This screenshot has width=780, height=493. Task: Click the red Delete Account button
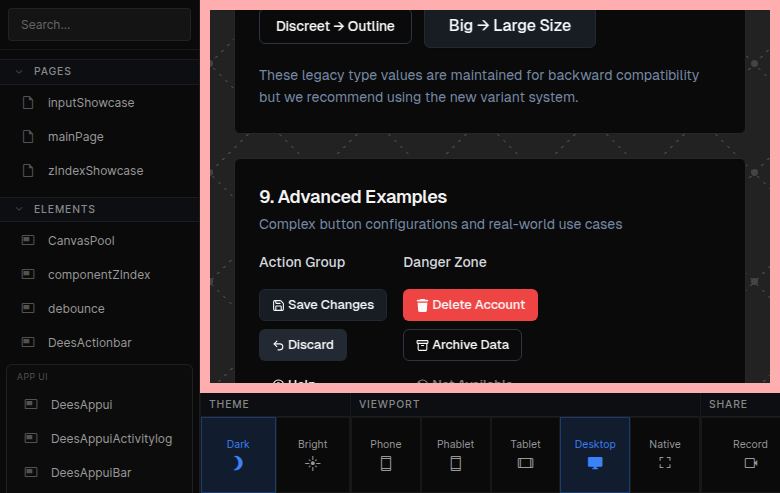tap(470, 305)
